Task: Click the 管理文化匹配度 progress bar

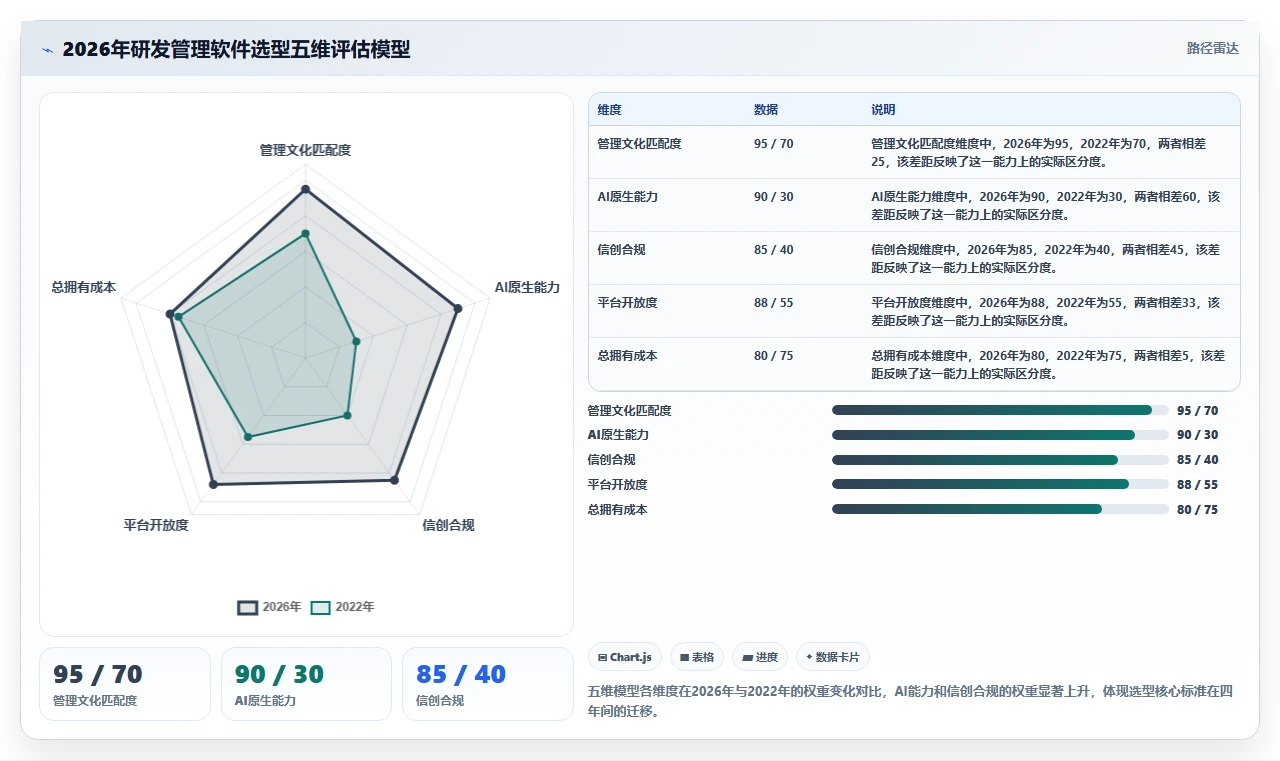Action: tap(1000, 410)
